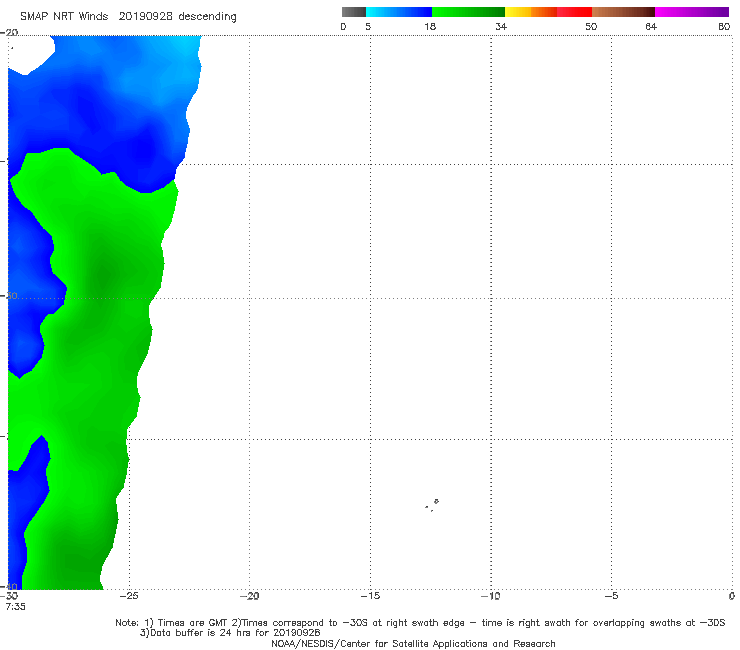
Task: Click the magenta-purple 64-80 color bar segment
Action: 692,12
